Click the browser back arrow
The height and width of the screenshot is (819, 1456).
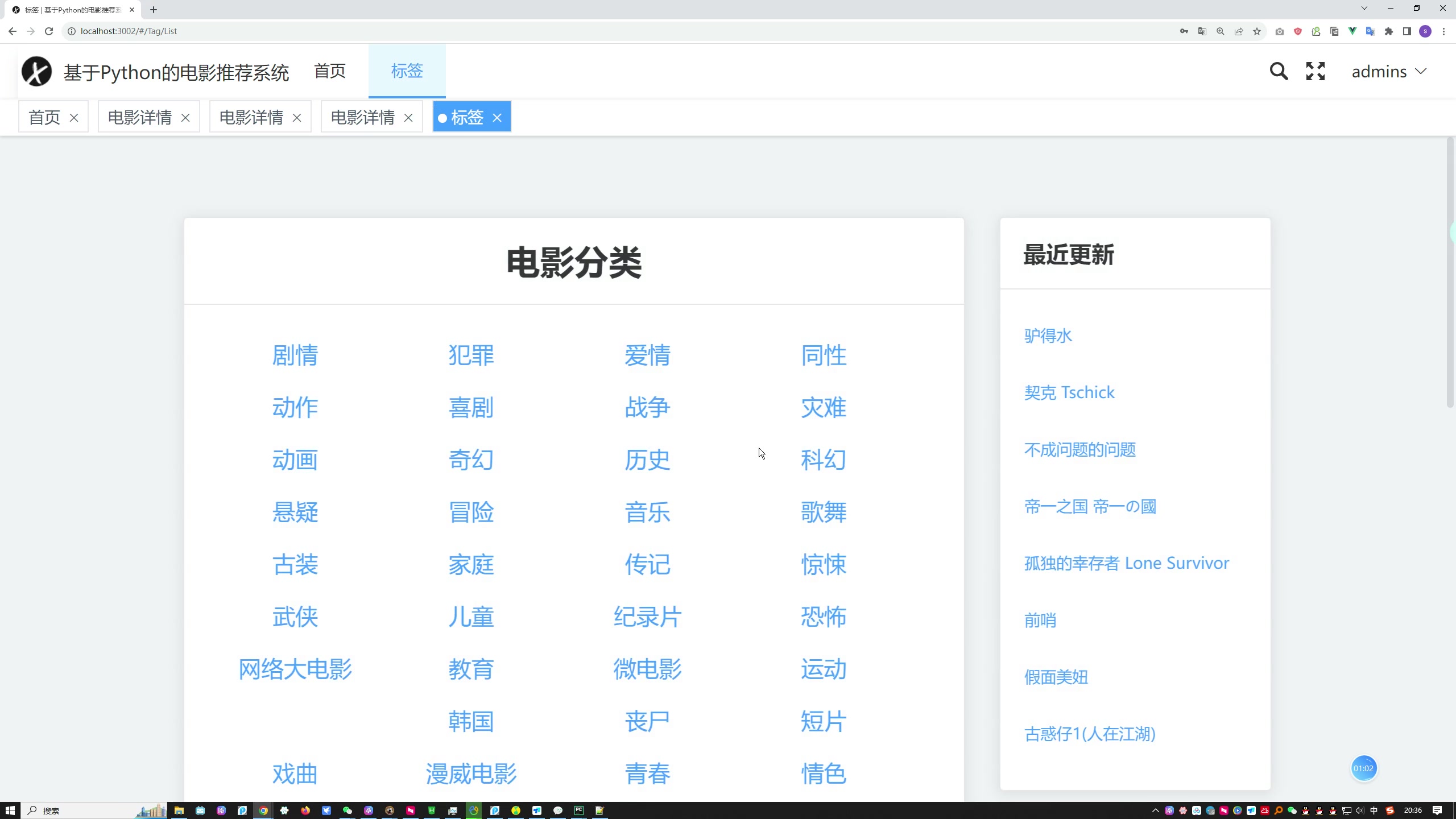(x=13, y=31)
